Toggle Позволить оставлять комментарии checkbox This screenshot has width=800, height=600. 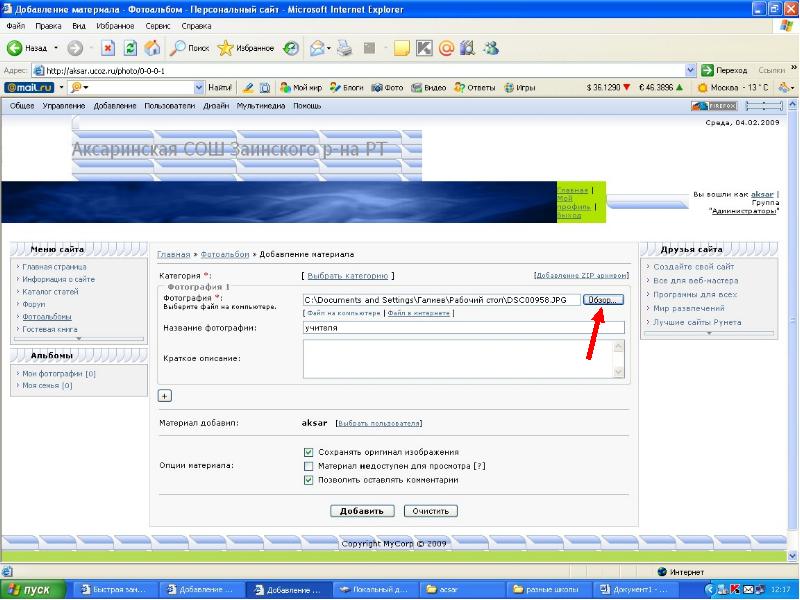308,480
